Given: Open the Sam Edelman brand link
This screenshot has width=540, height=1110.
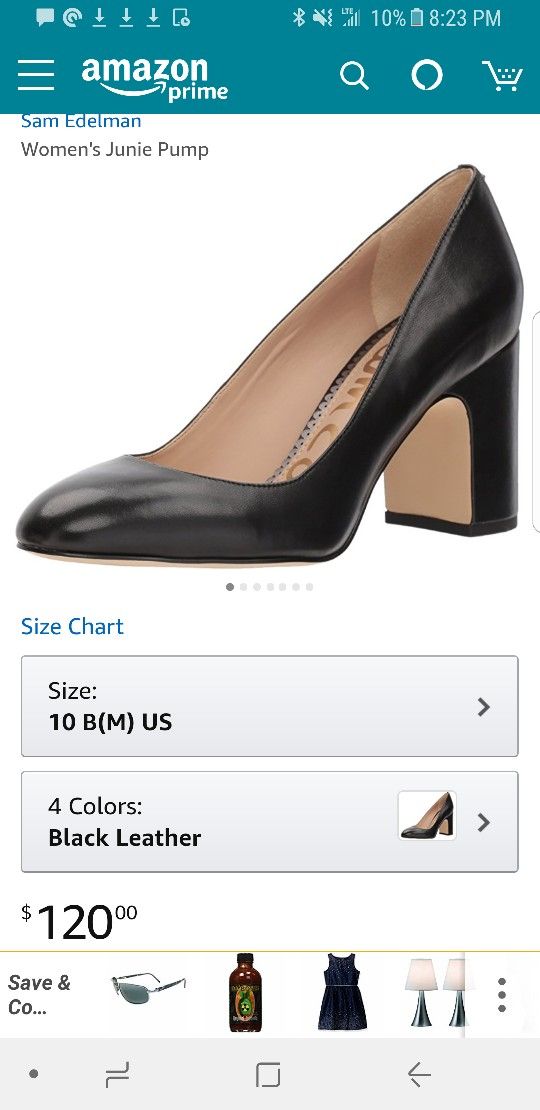Looking at the screenshot, I should (81, 120).
